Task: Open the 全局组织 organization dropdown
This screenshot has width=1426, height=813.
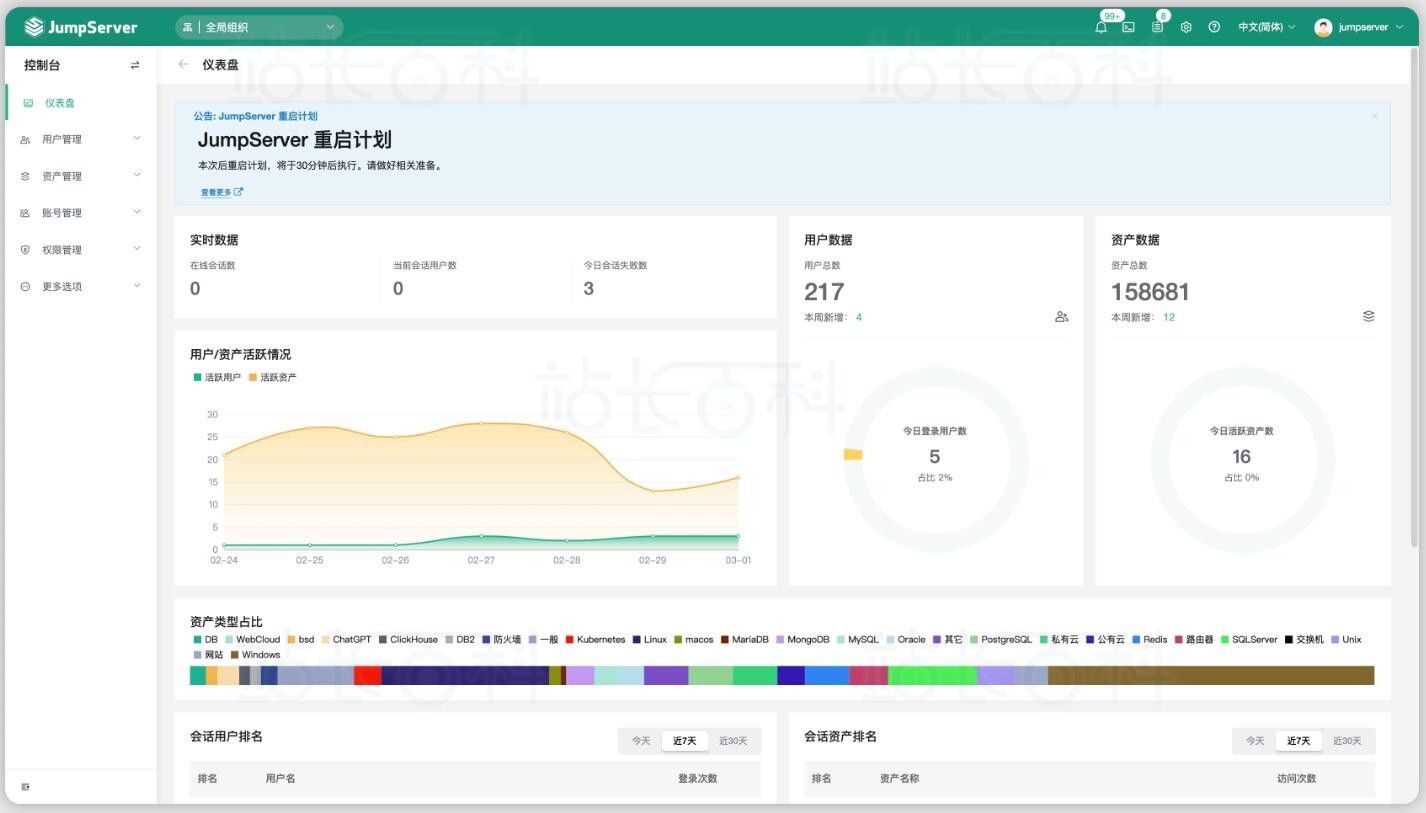Action: [x=259, y=28]
